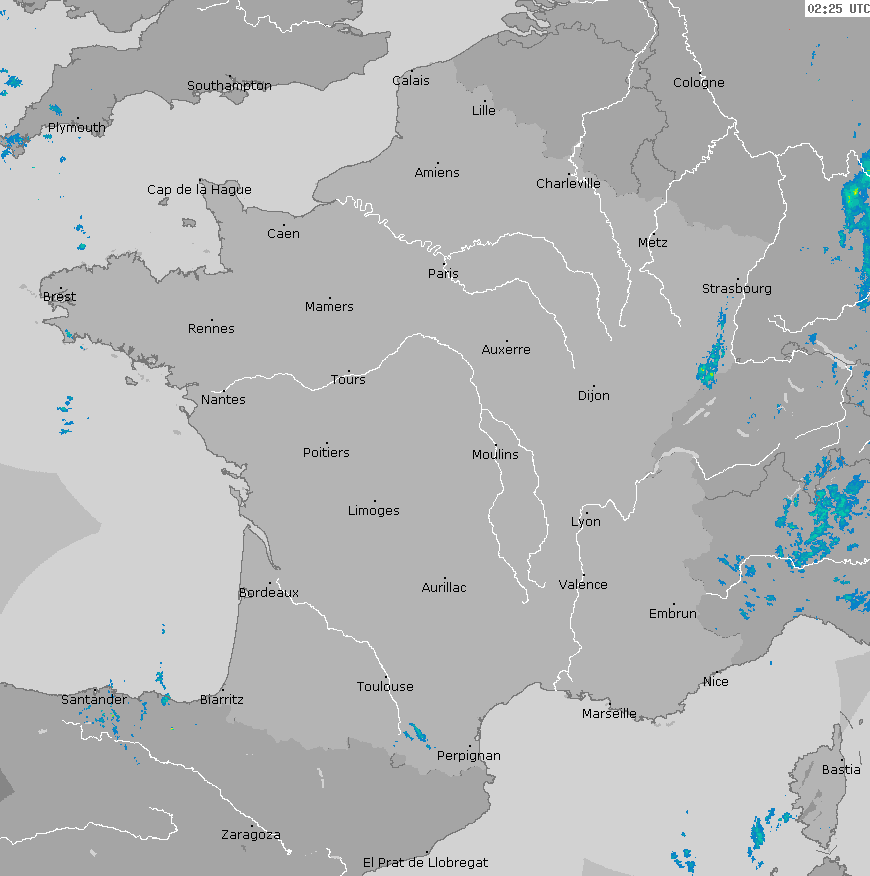870x876 pixels.
Task: Click the Southampton label
Action: [x=229, y=86]
